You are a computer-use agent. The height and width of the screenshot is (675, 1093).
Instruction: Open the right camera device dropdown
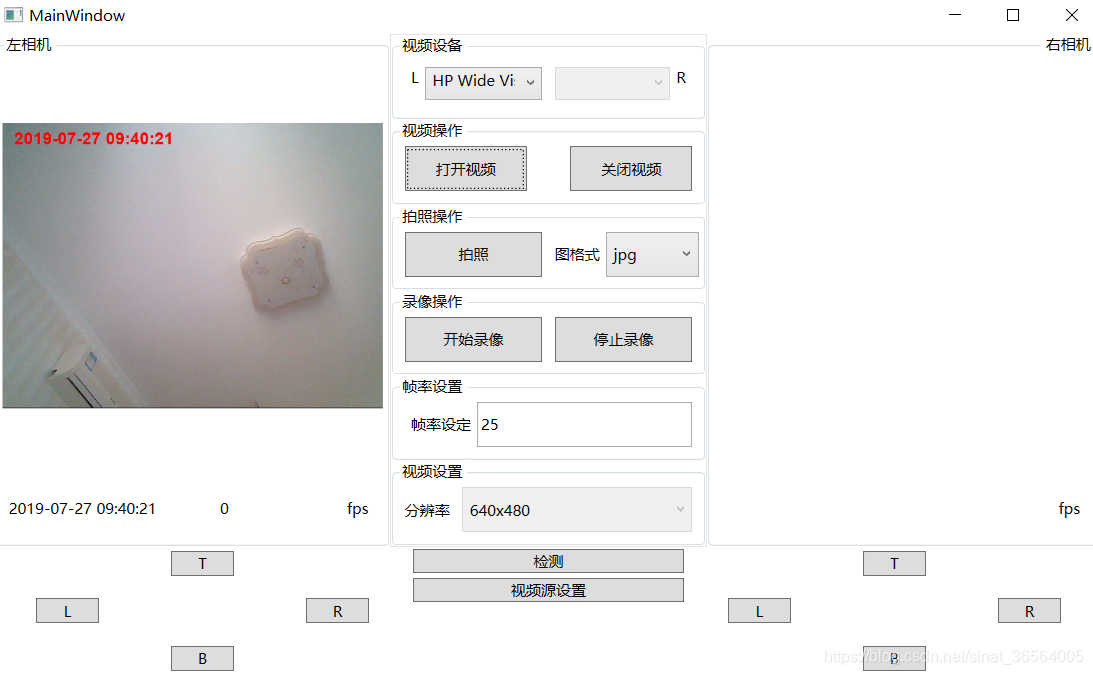(x=612, y=83)
